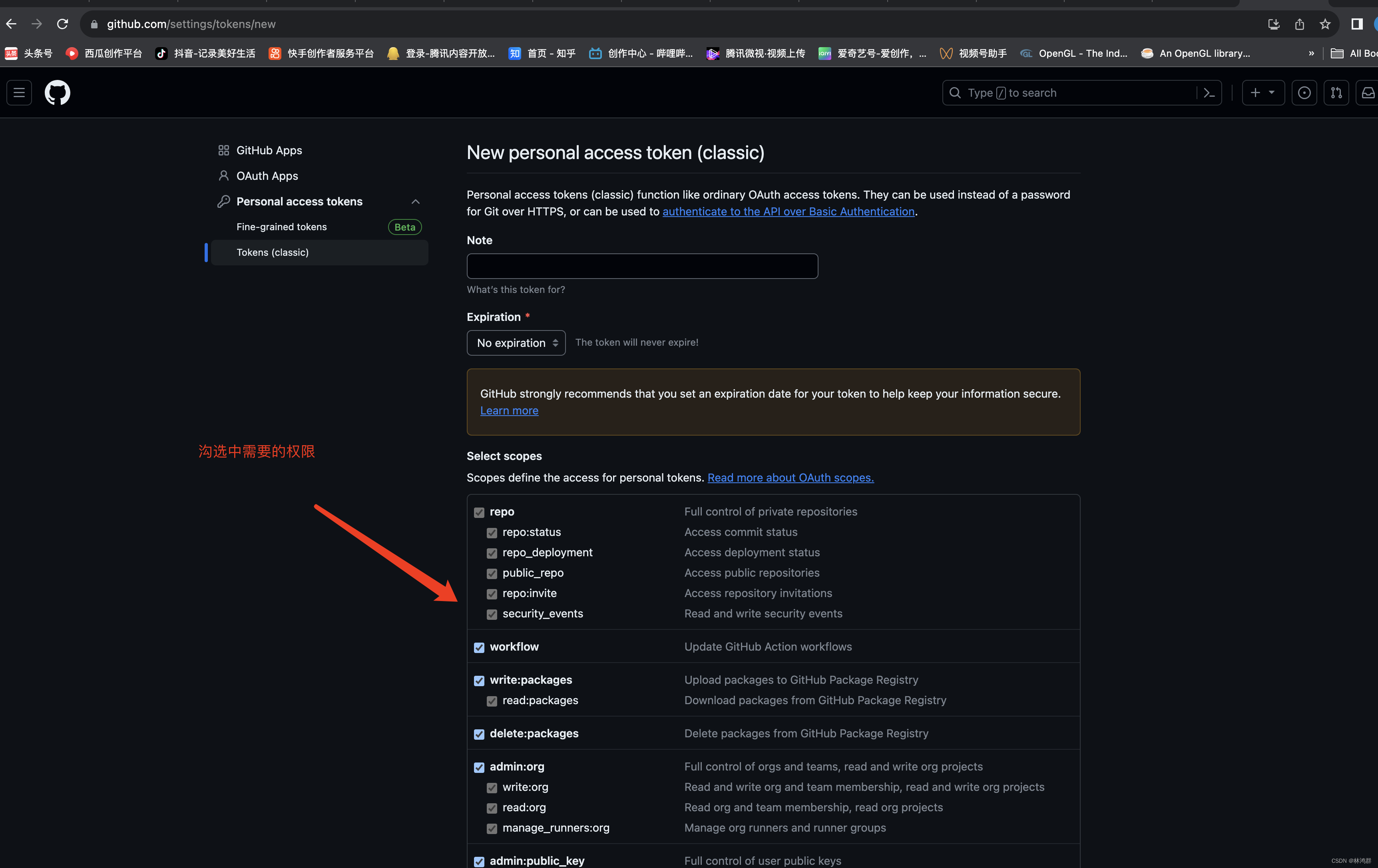Open the All Bookmarks folder
This screenshot has height=868, width=1378.
1354,53
